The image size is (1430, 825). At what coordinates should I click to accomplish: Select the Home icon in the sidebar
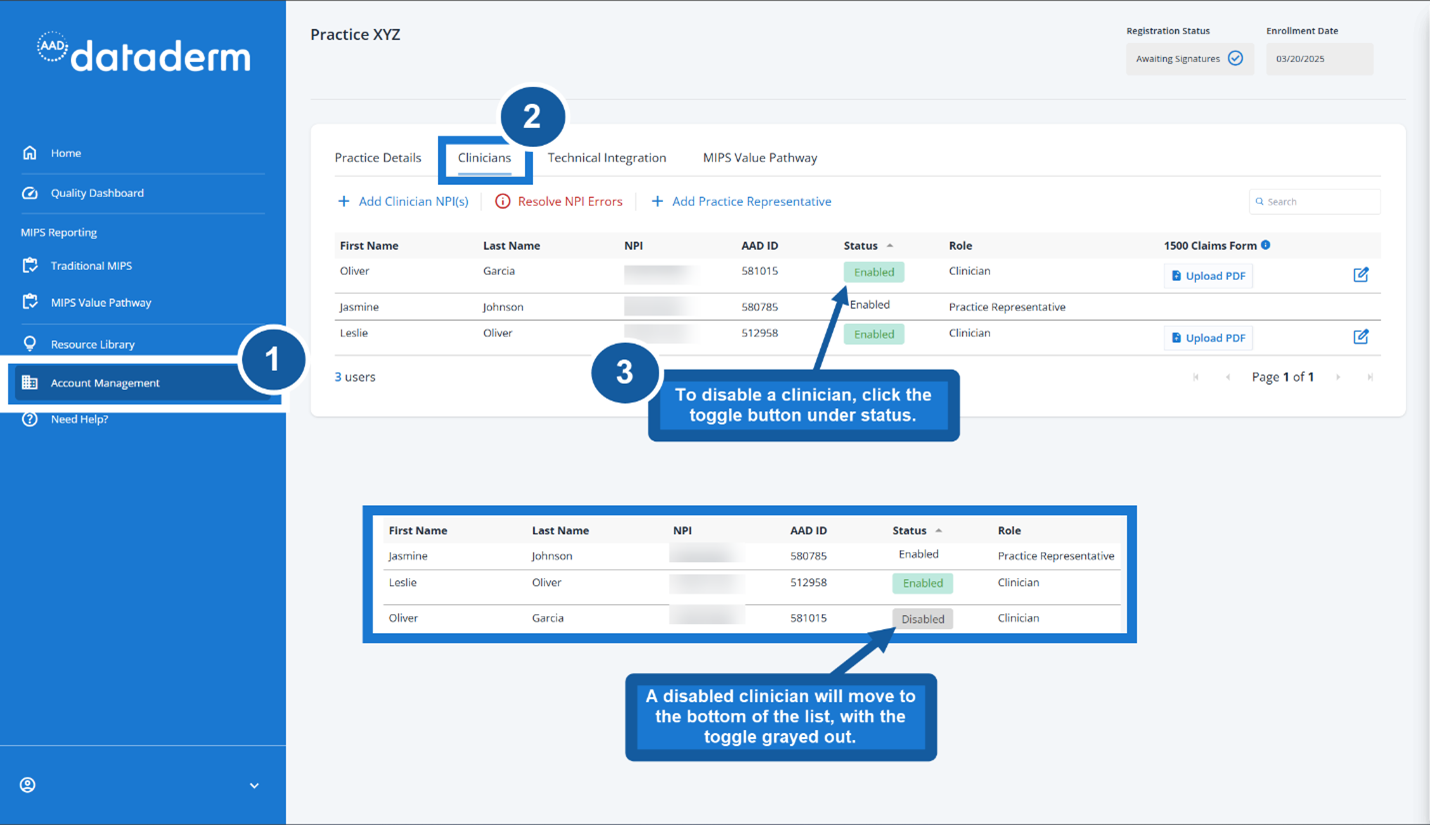pos(28,152)
